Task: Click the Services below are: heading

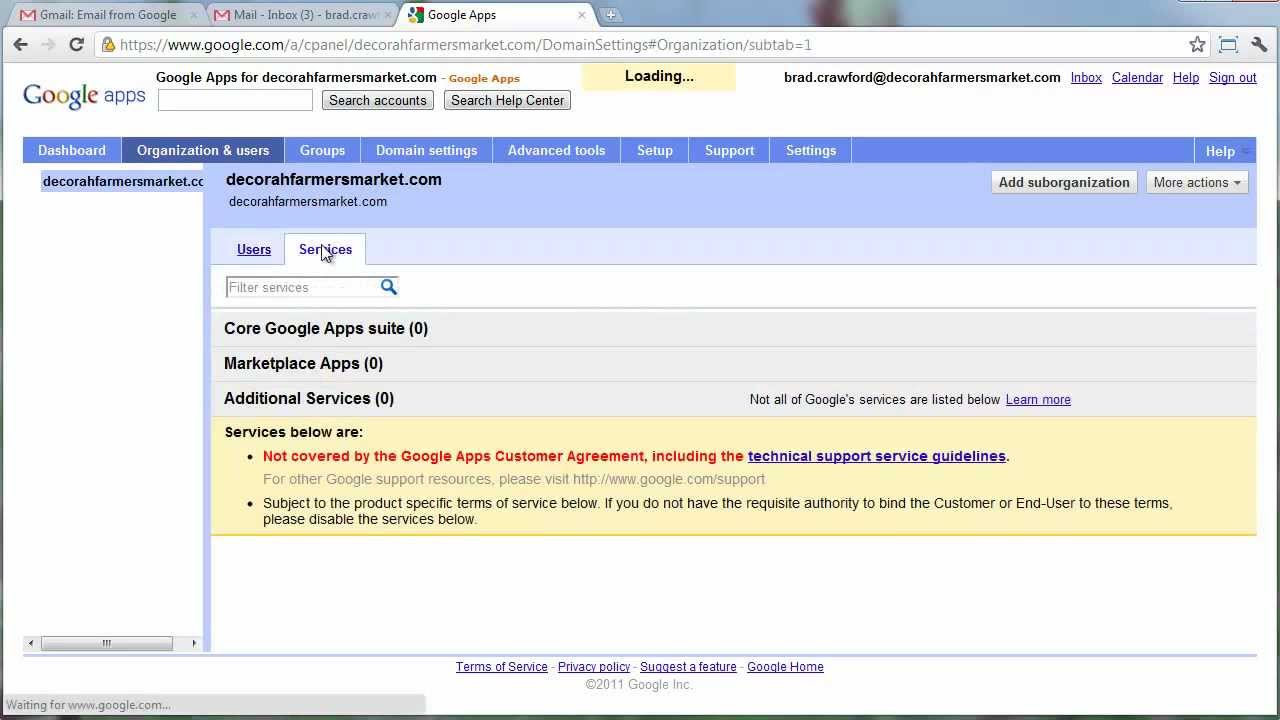Action: pyautogui.click(x=294, y=432)
